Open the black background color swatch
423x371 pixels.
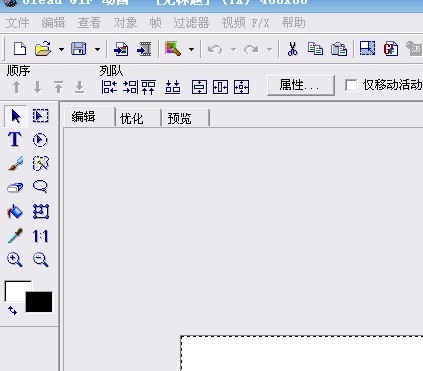coord(39,302)
